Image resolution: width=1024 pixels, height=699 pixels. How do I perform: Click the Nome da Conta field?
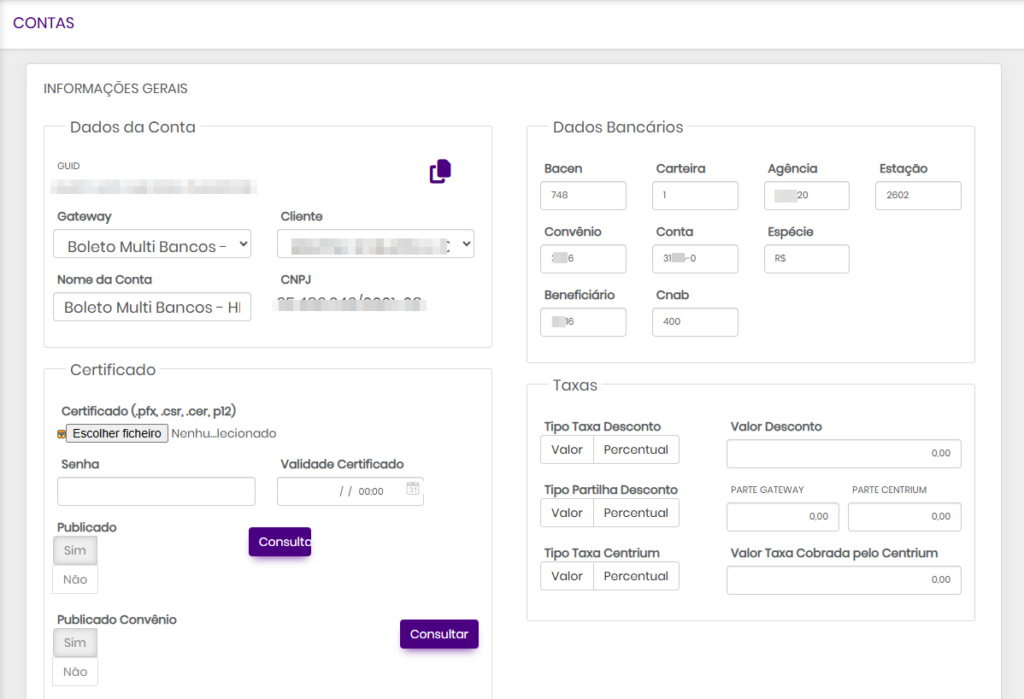pos(152,307)
